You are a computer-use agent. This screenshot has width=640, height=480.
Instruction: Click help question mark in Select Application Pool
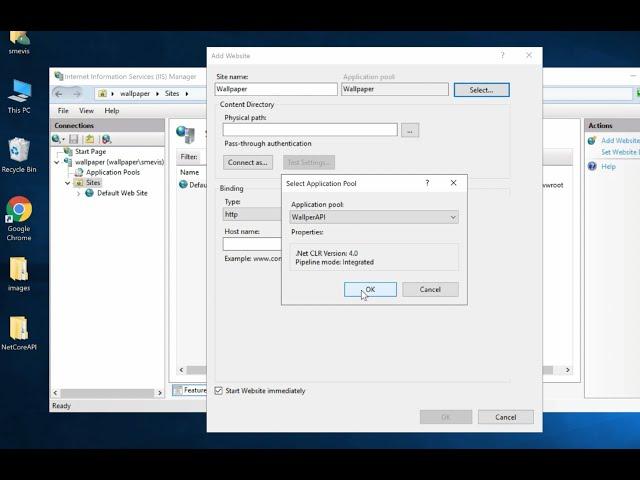pyautogui.click(x=427, y=183)
